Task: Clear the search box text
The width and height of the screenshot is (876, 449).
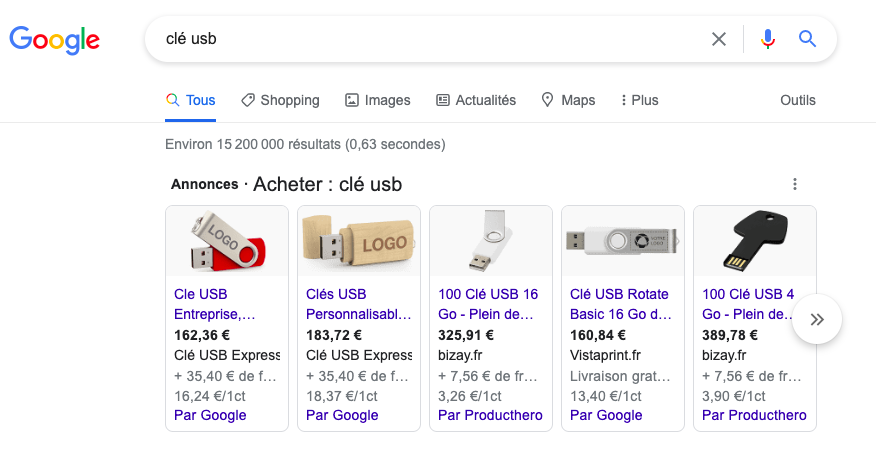Action: pyautogui.click(x=718, y=40)
